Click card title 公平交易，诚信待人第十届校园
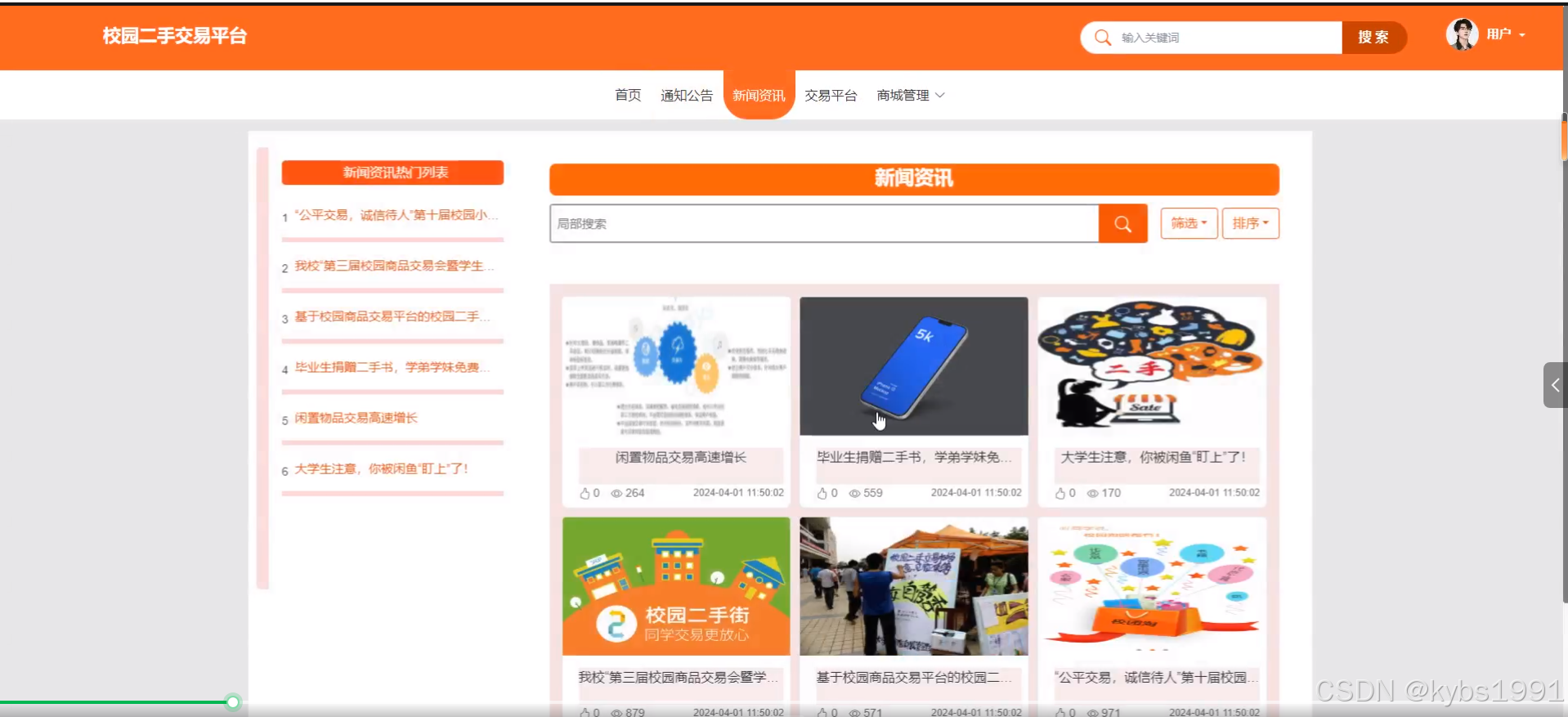 pyautogui.click(x=1156, y=678)
